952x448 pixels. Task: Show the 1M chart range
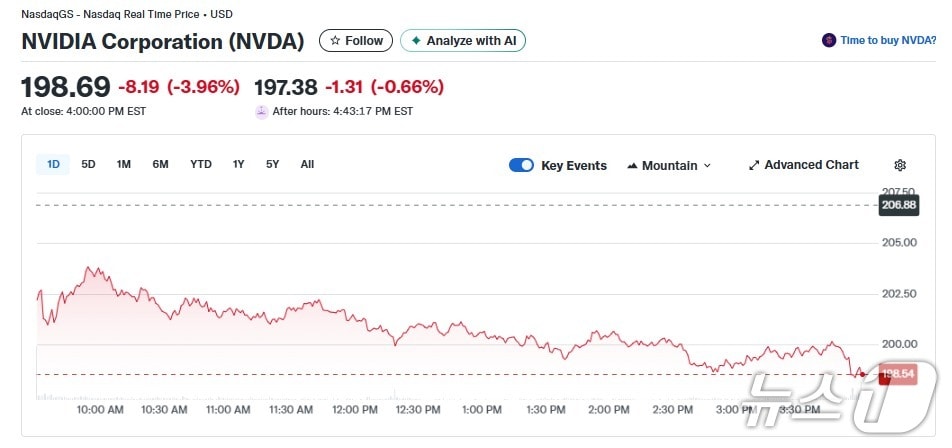point(124,164)
